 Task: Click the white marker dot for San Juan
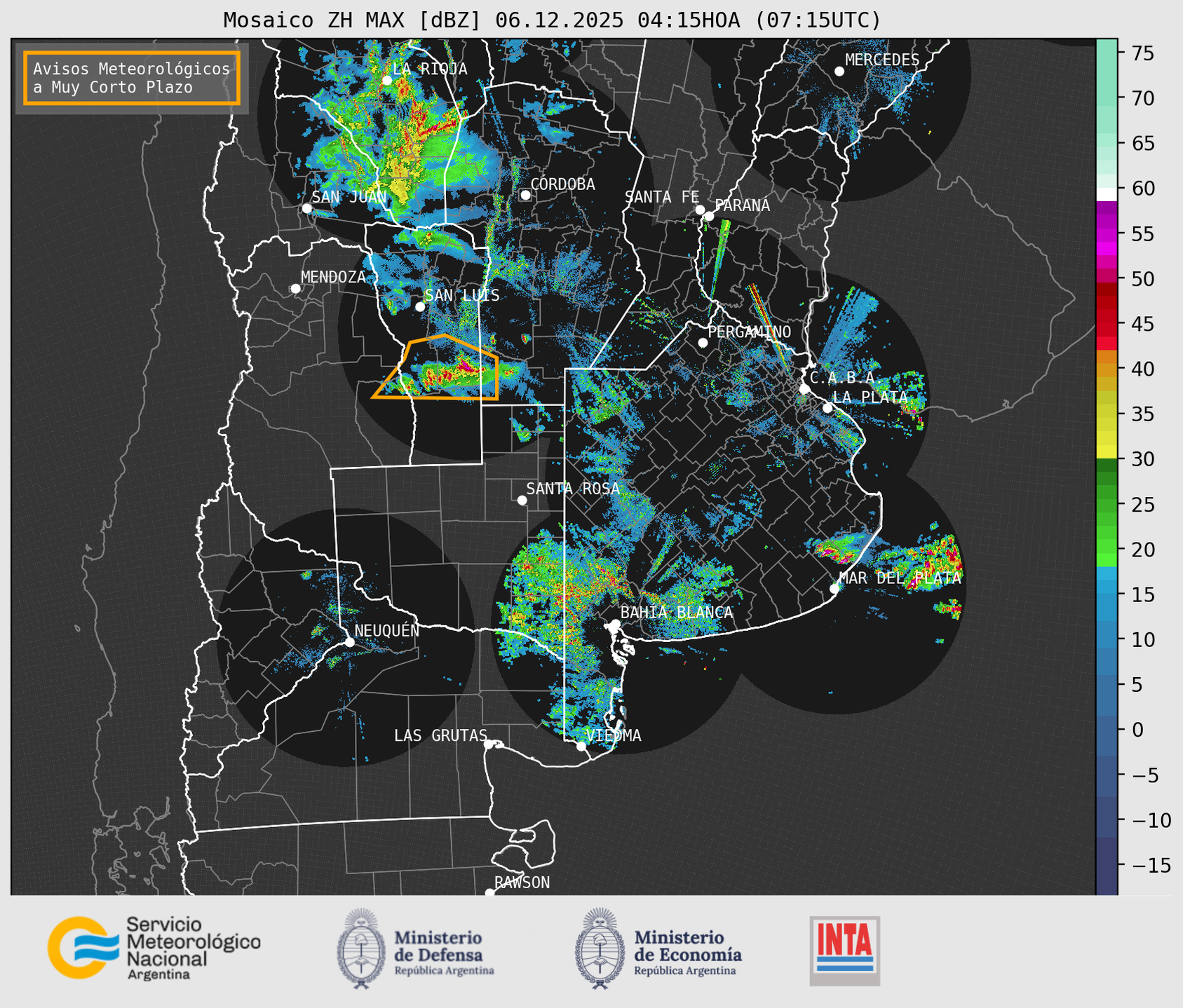click(x=306, y=208)
